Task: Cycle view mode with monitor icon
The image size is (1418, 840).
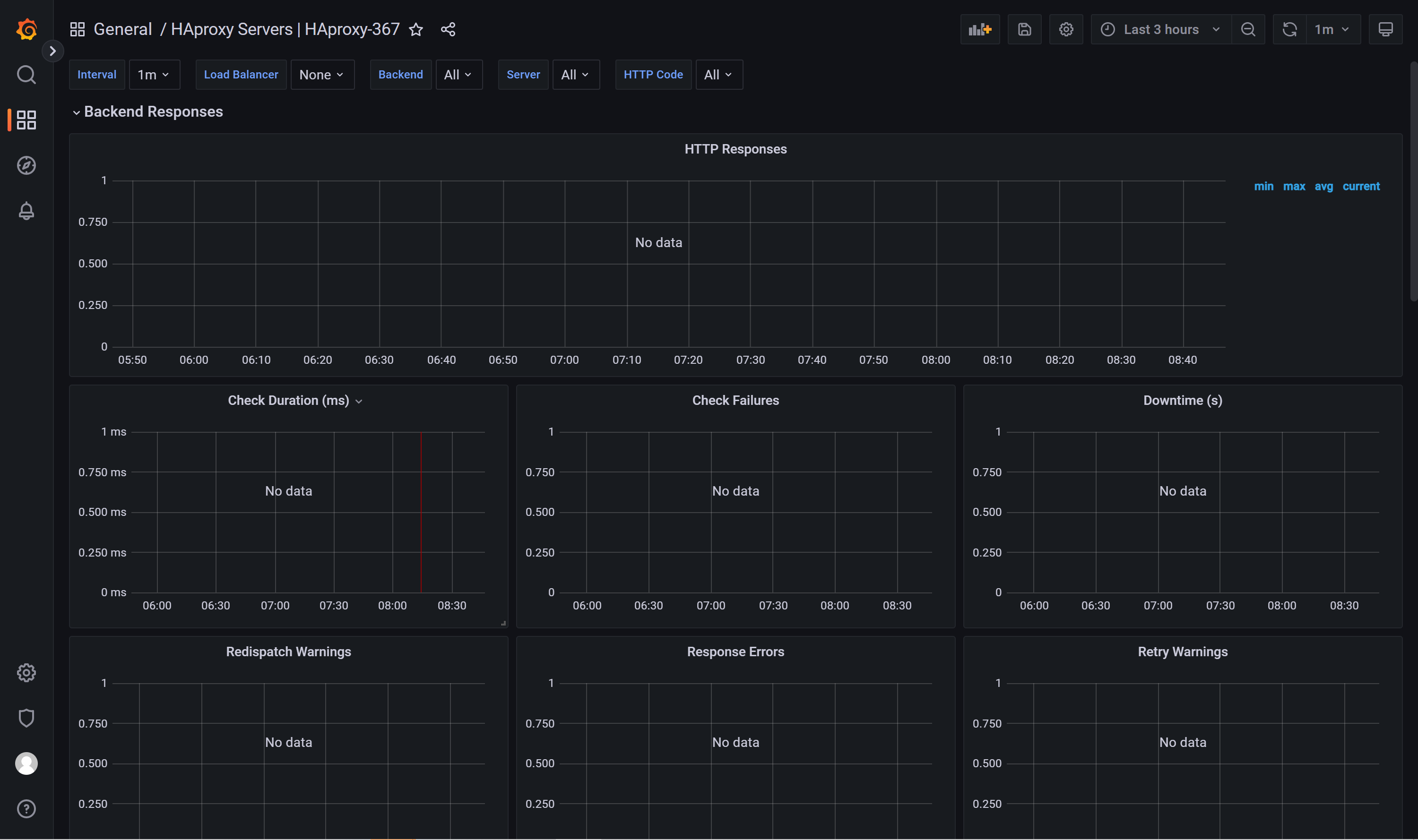Action: 1385,29
